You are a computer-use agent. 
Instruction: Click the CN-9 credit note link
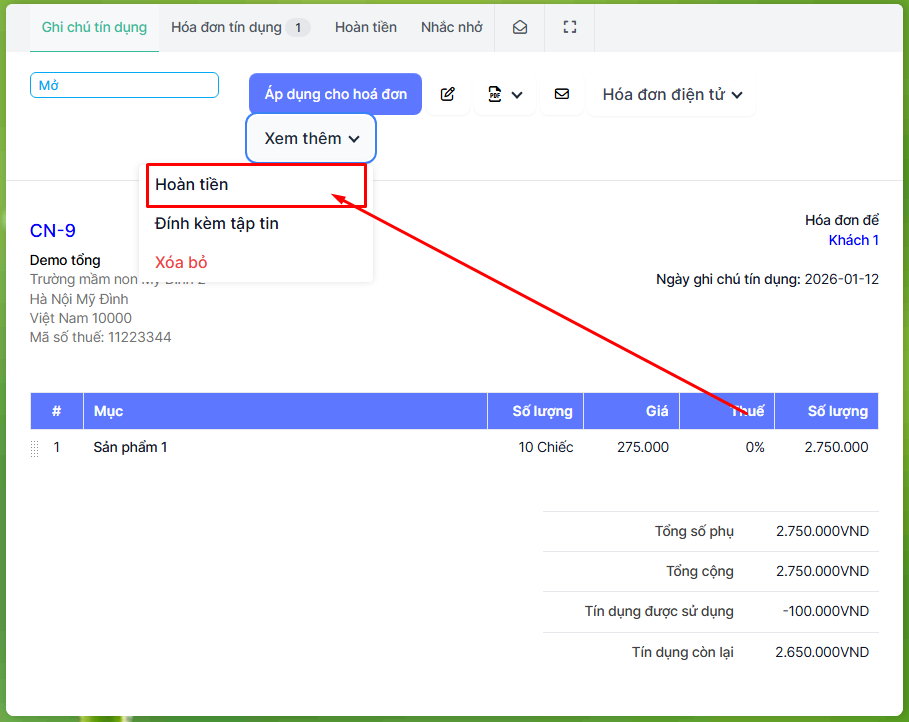53,231
